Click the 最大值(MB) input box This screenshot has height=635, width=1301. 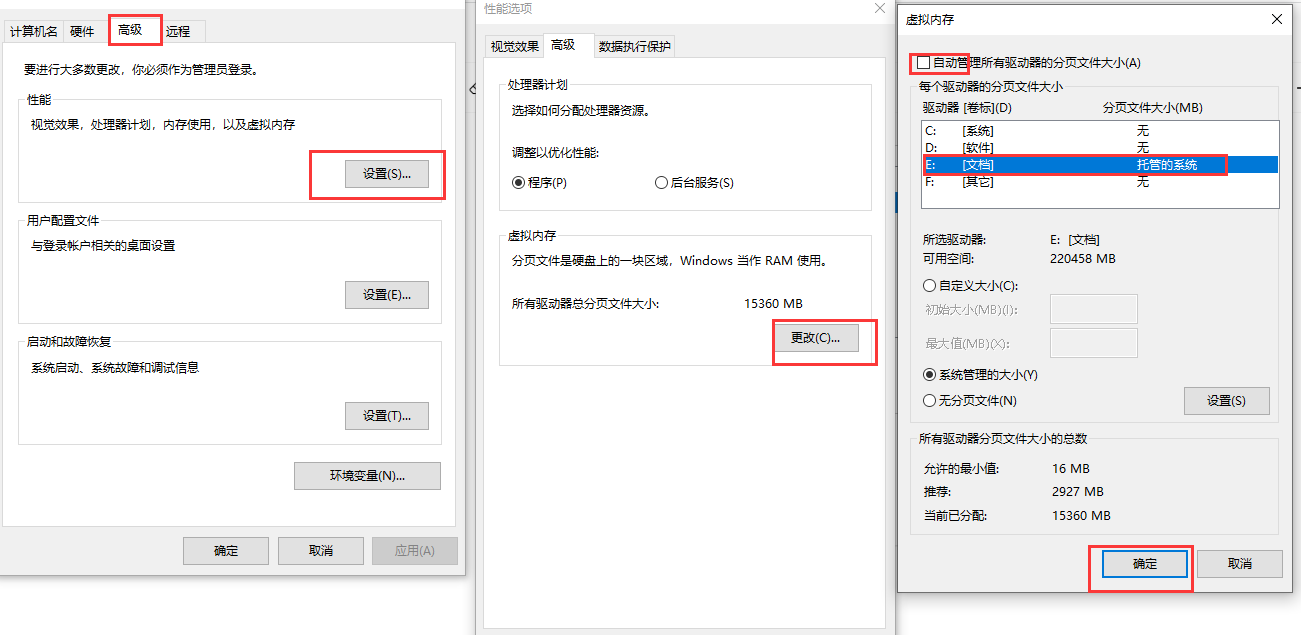click(x=1094, y=343)
